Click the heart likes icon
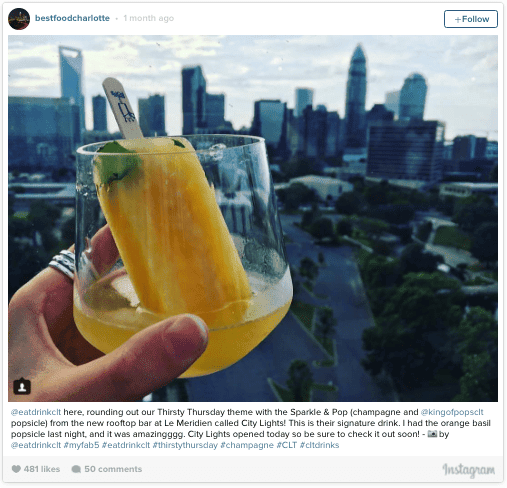507x488 pixels. pyautogui.click(x=16, y=469)
